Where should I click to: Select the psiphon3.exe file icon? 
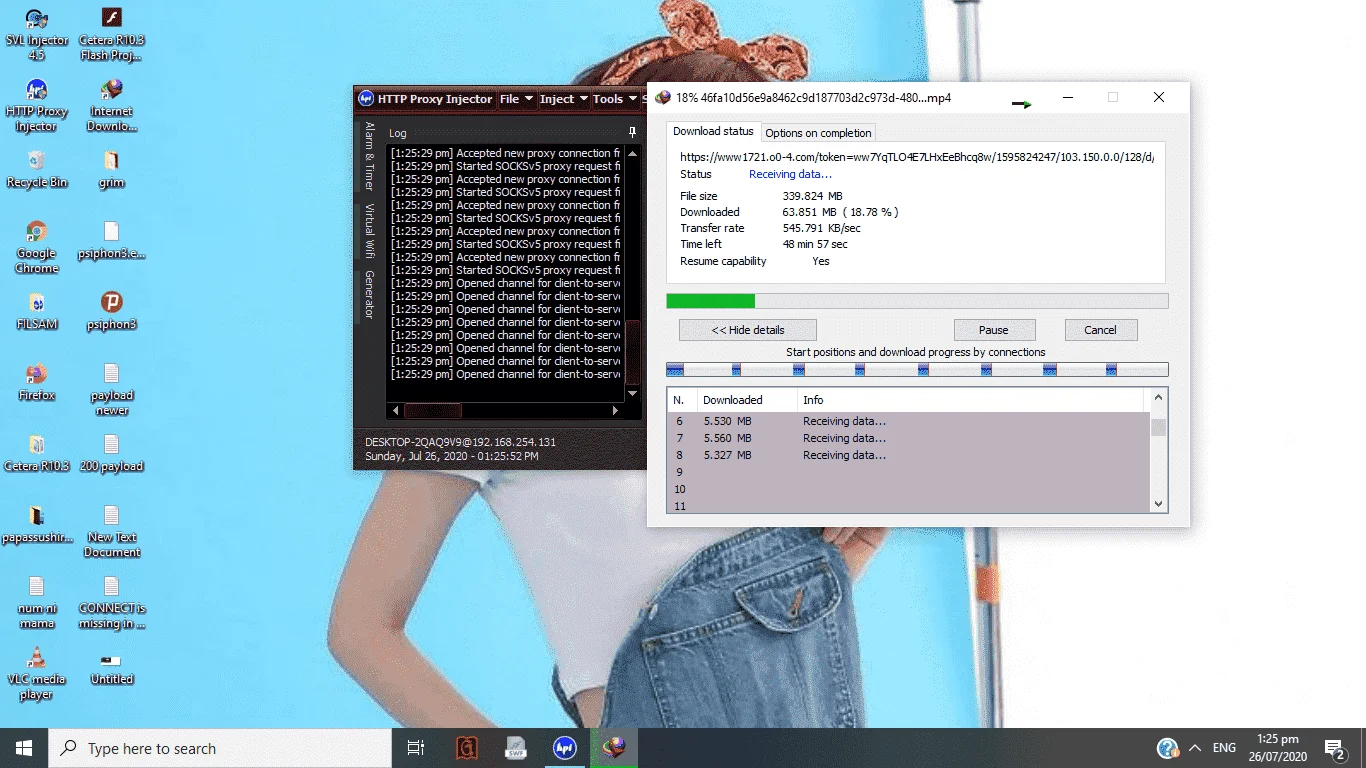pos(112,240)
